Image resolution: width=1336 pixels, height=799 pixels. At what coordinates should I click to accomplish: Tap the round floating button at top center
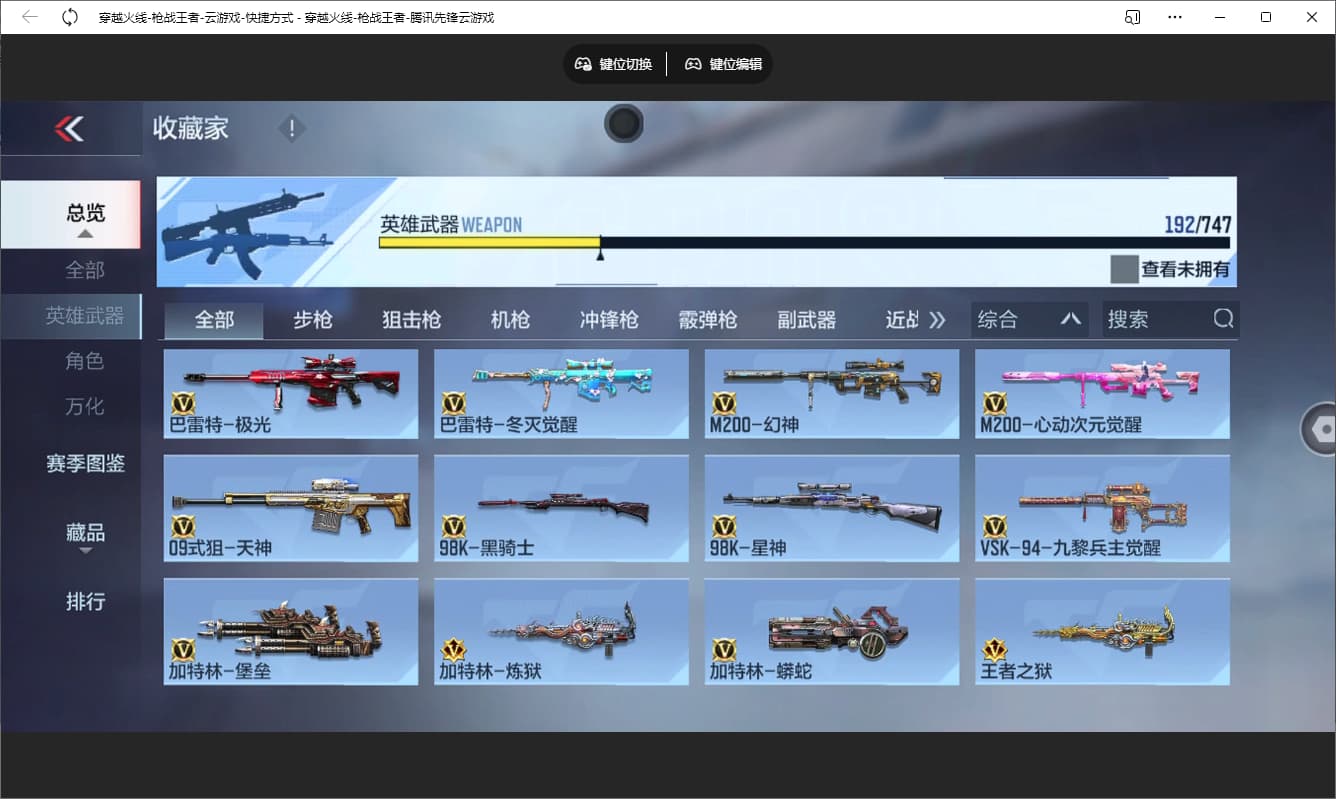(624, 124)
